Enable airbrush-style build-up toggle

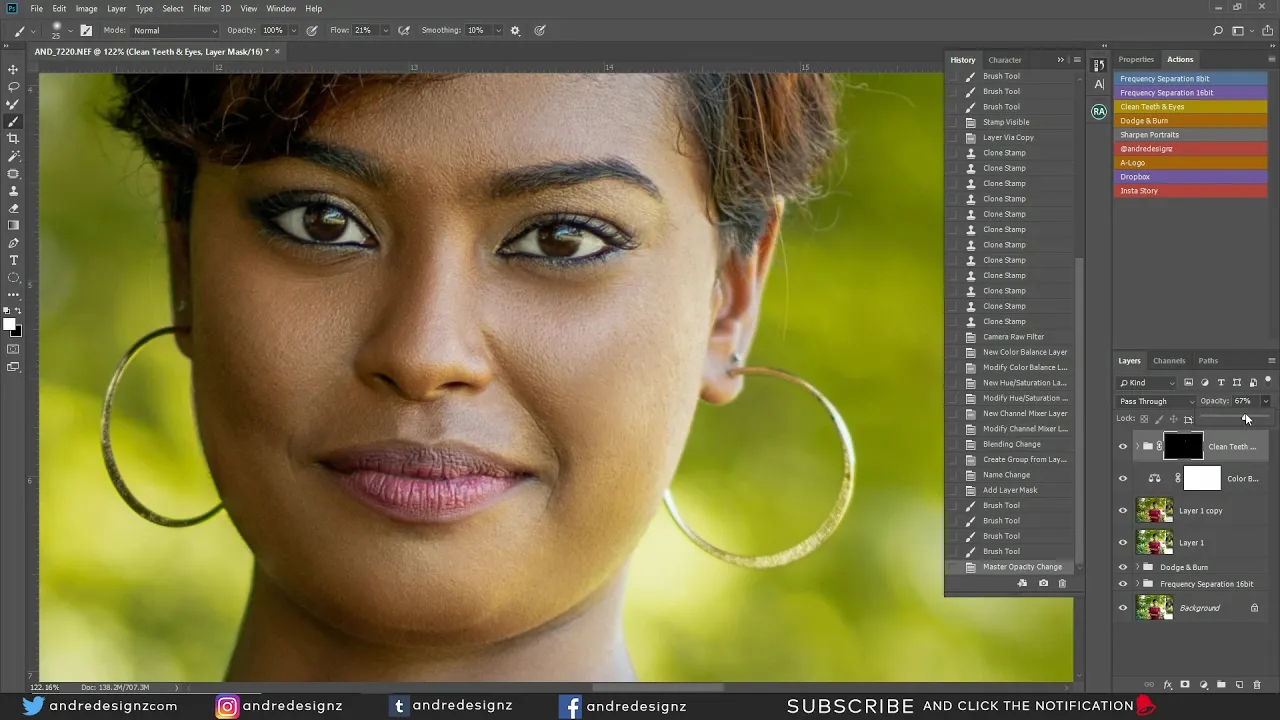click(404, 31)
